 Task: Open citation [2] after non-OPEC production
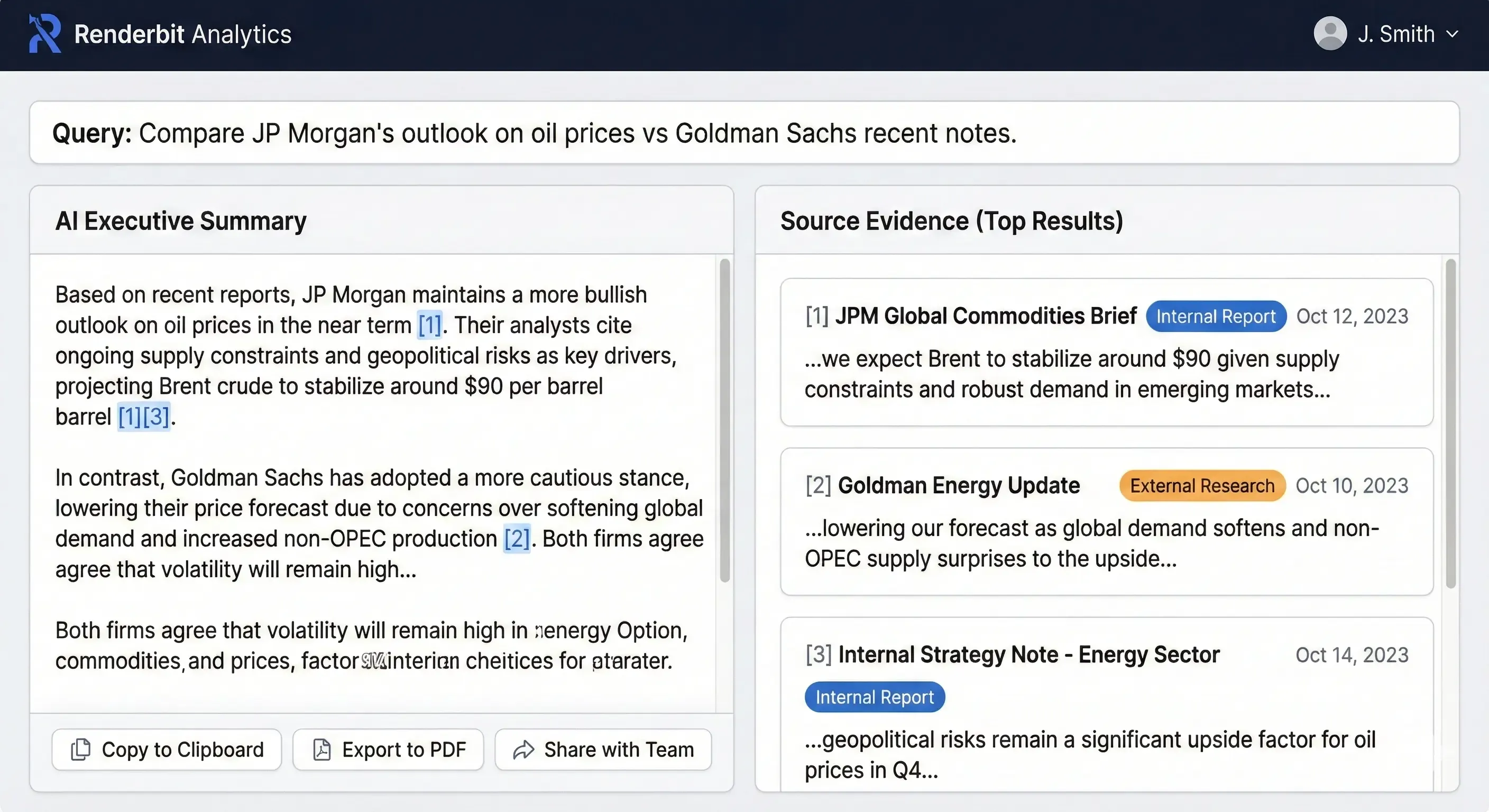517,539
